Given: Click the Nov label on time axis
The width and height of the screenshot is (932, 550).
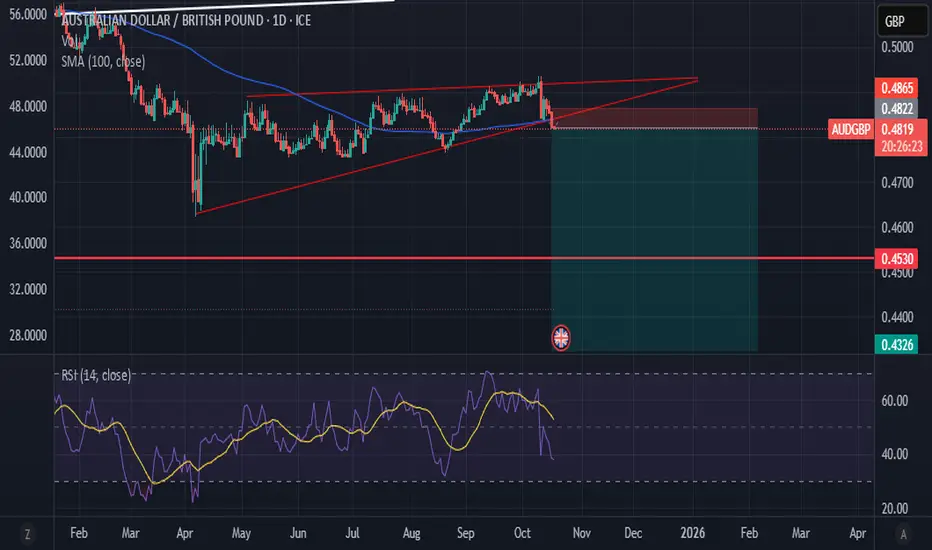Looking at the screenshot, I should click(581, 533).
